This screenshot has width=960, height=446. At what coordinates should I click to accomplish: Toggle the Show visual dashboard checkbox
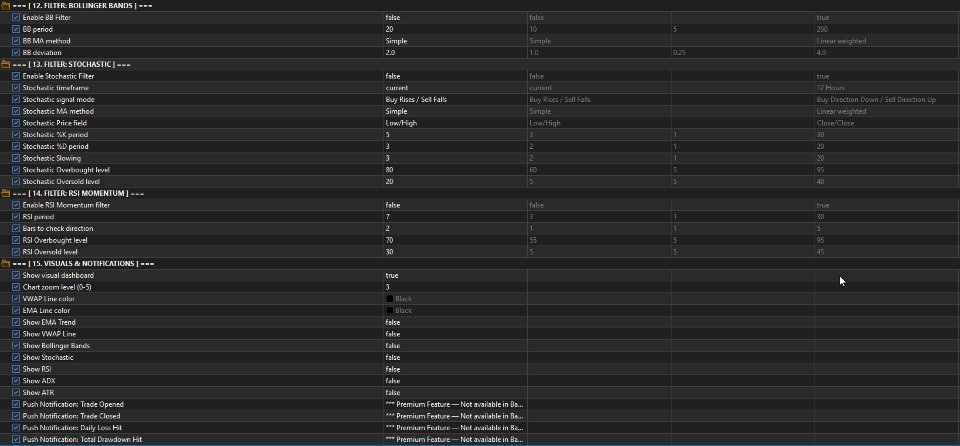click(16, 276)
